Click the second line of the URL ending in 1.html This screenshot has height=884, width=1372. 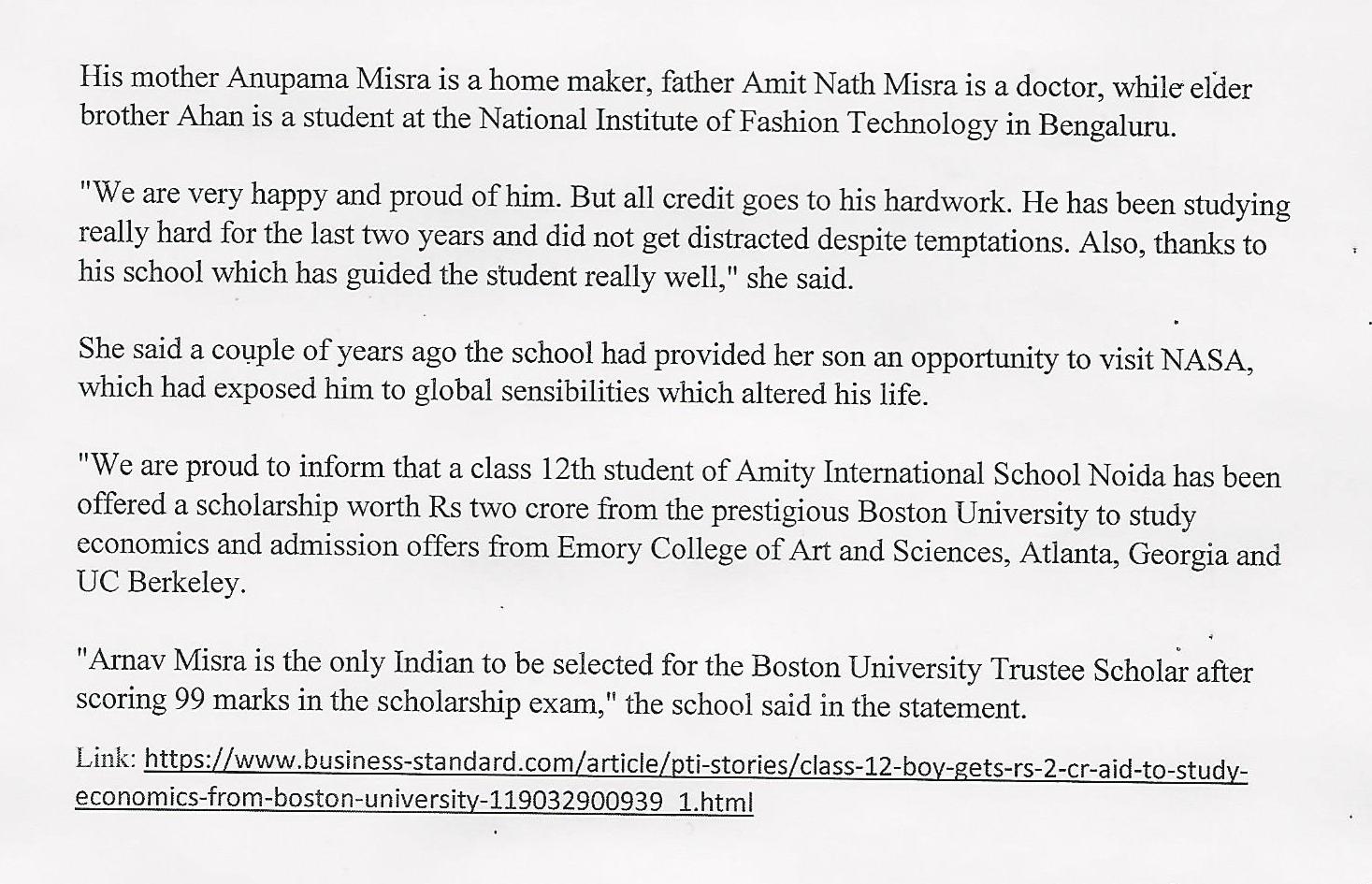click(413, 801)
